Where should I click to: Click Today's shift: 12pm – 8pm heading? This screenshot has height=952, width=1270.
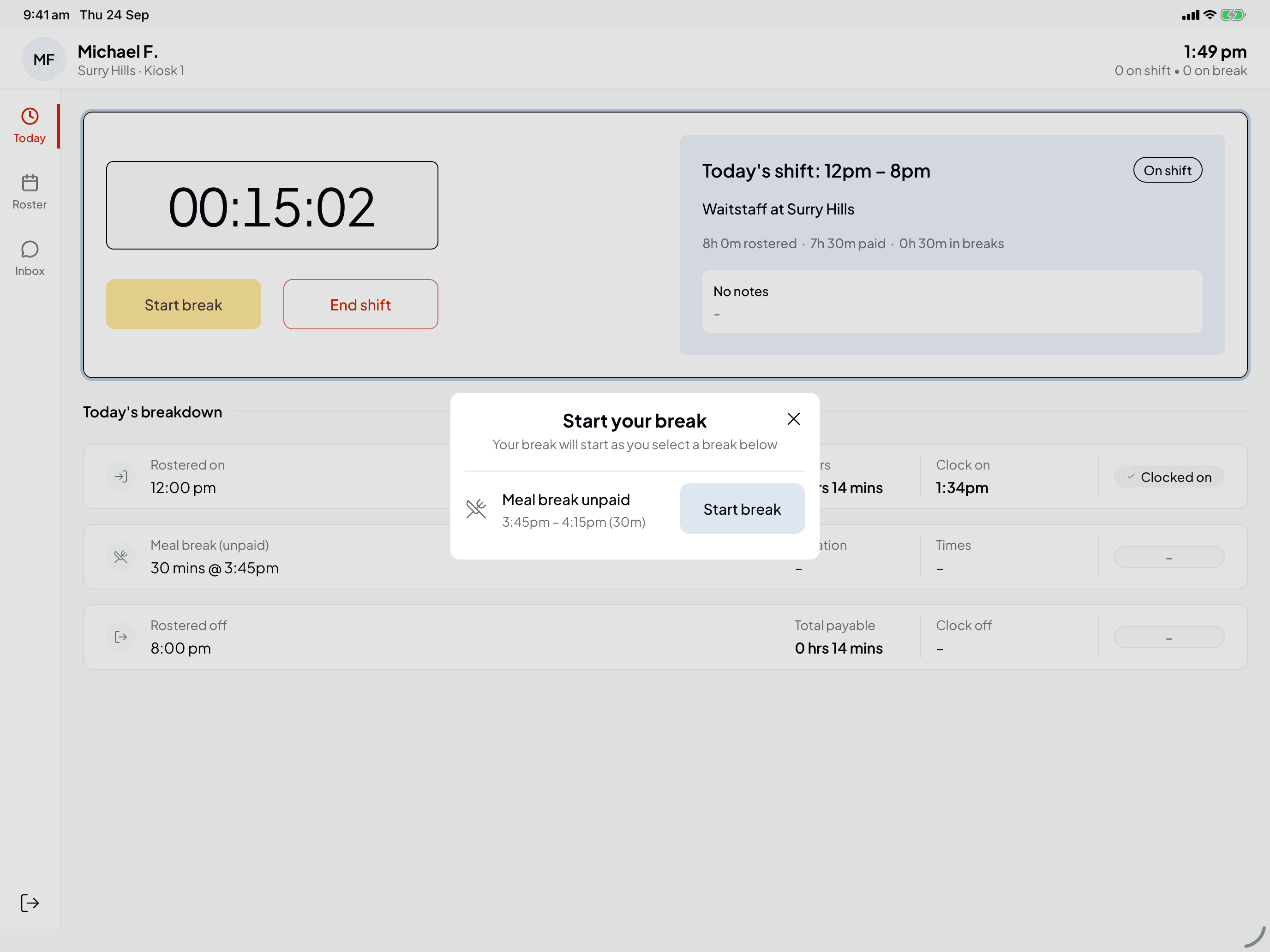[816, 171]
